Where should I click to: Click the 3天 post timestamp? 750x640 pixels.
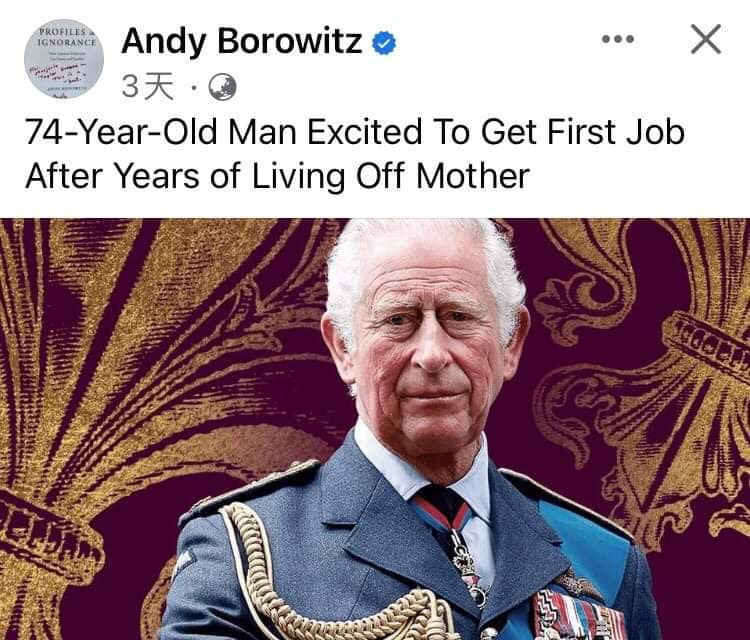(147, 87)
